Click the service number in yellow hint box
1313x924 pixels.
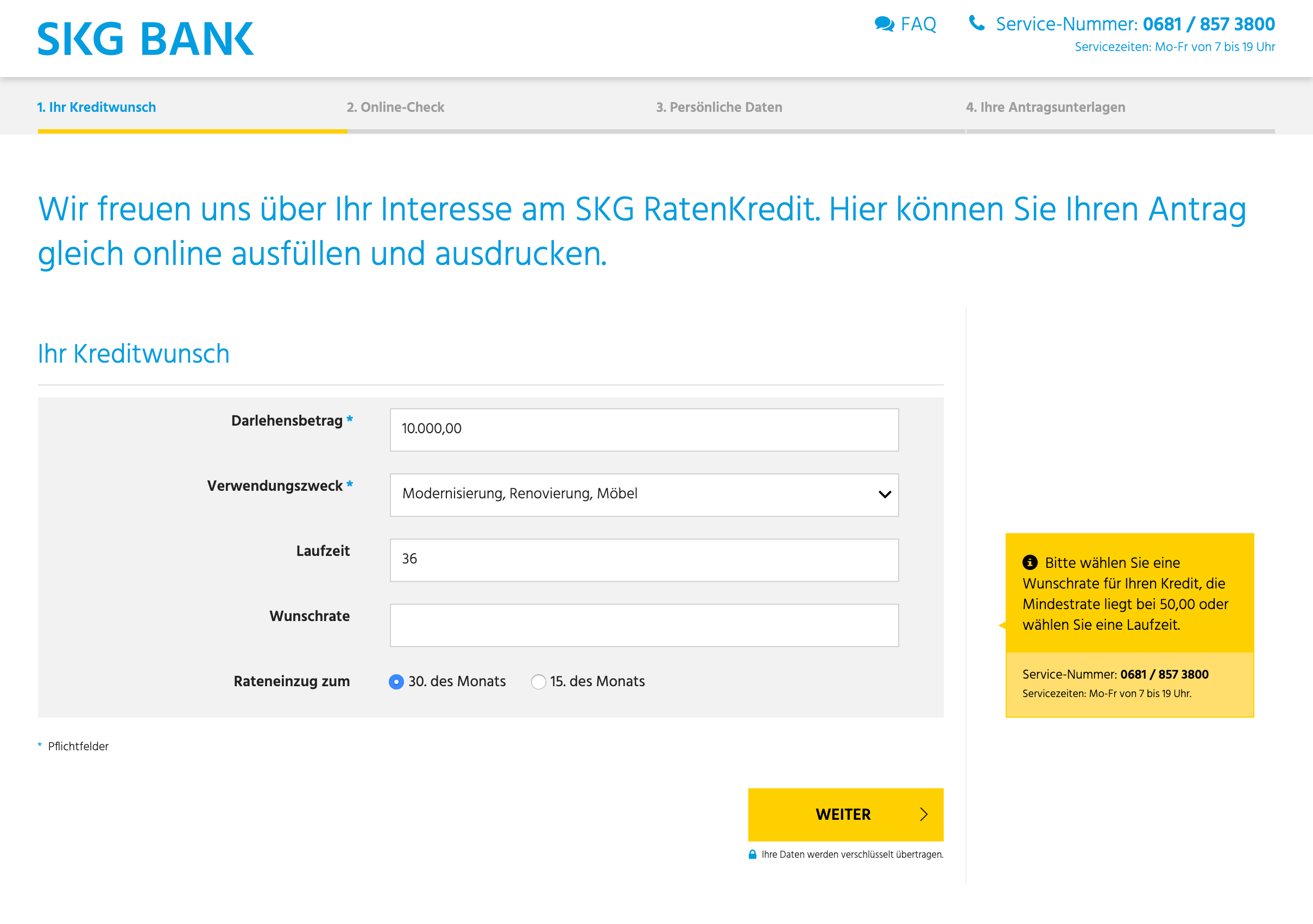(x=1164, y=674)
